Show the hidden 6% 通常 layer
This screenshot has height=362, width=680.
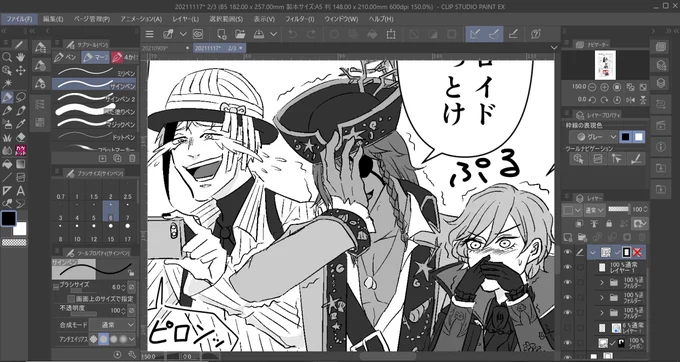[x=567, y=328]
